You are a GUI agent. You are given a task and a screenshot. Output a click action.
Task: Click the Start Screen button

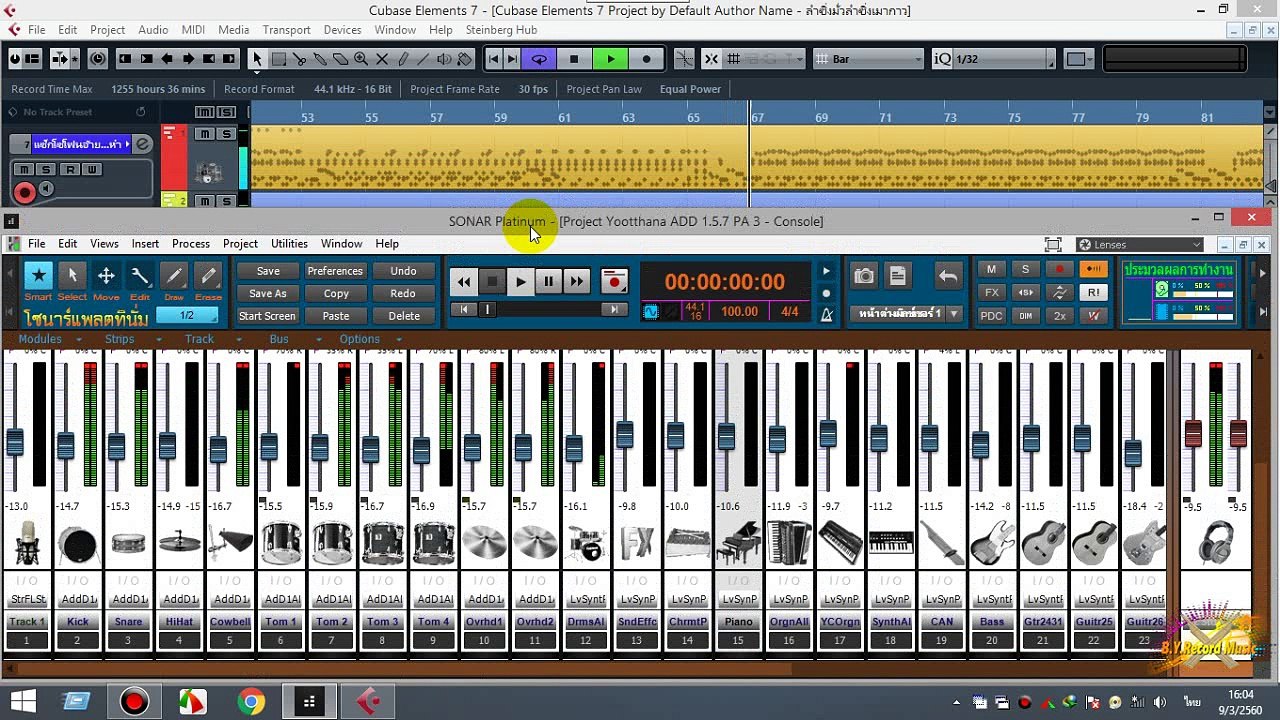(267, 316)
